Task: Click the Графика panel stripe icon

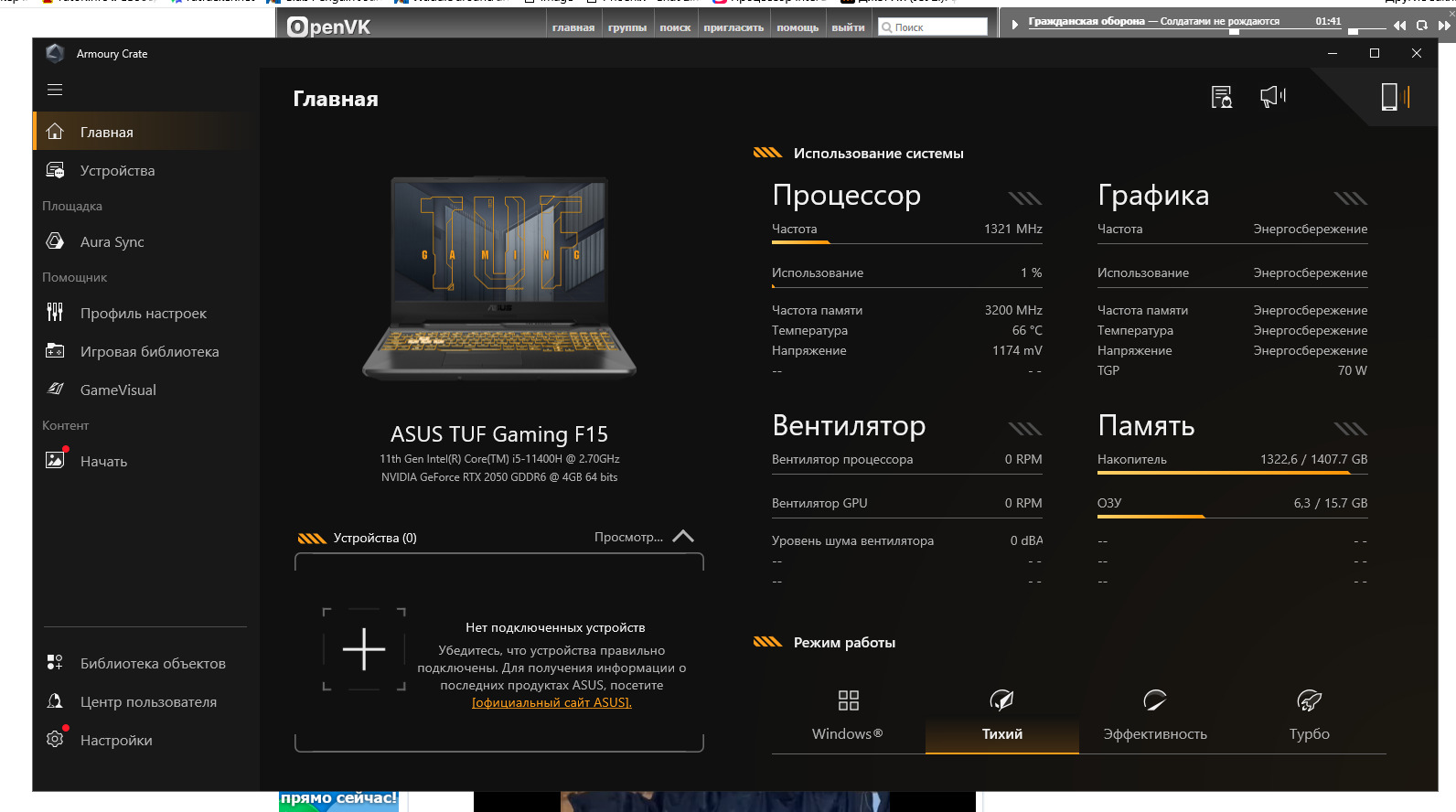Action: (1350, 198)
